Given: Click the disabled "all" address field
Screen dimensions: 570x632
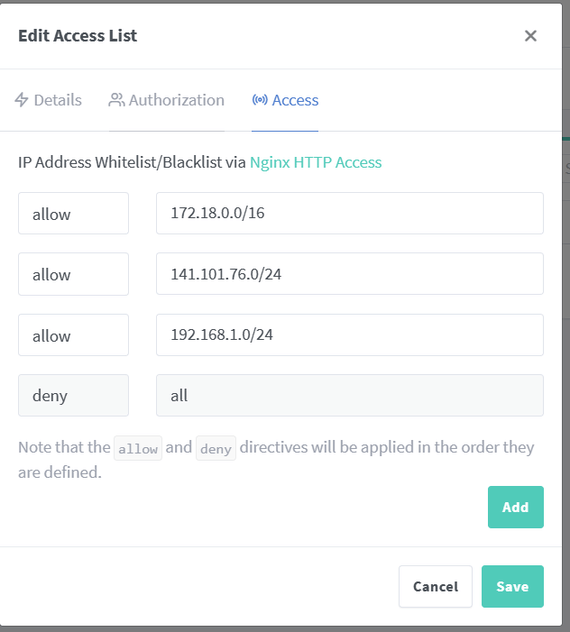Looking at the screenshot, I should pyautogui.click(x=350, y=395).
